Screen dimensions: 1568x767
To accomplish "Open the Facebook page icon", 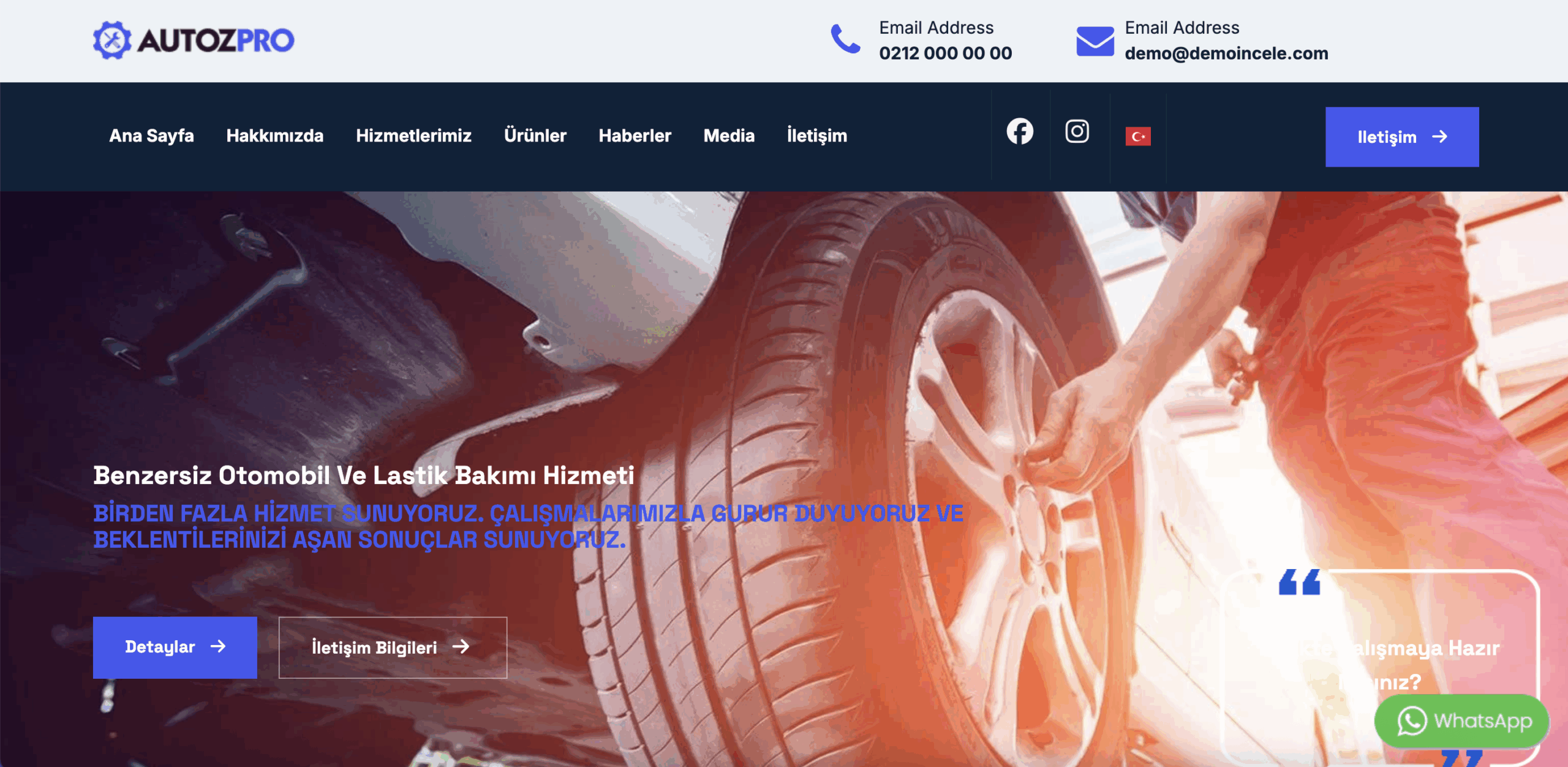I will pos(1020,132).
